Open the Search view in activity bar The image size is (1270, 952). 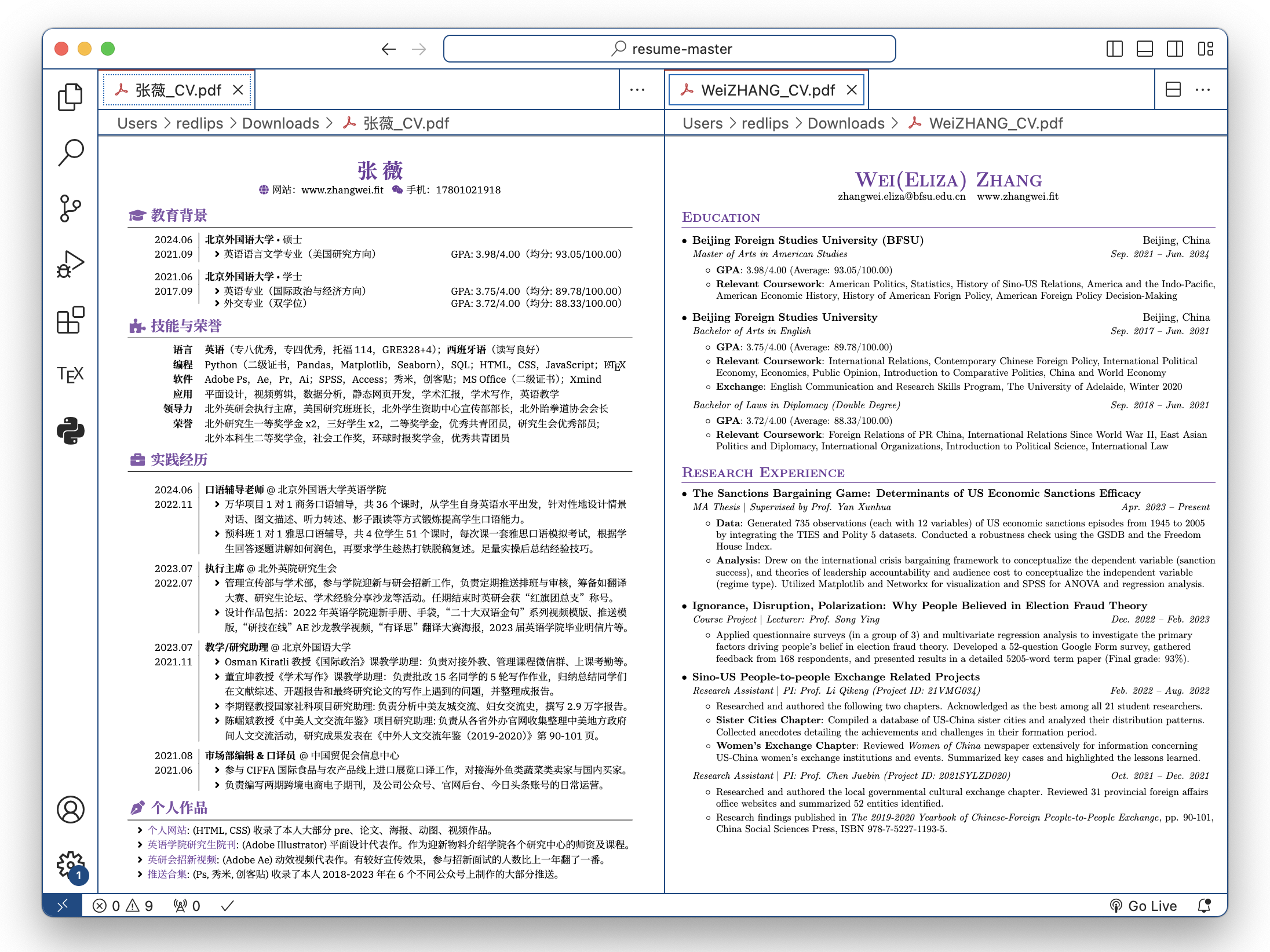tap(70, 153)
